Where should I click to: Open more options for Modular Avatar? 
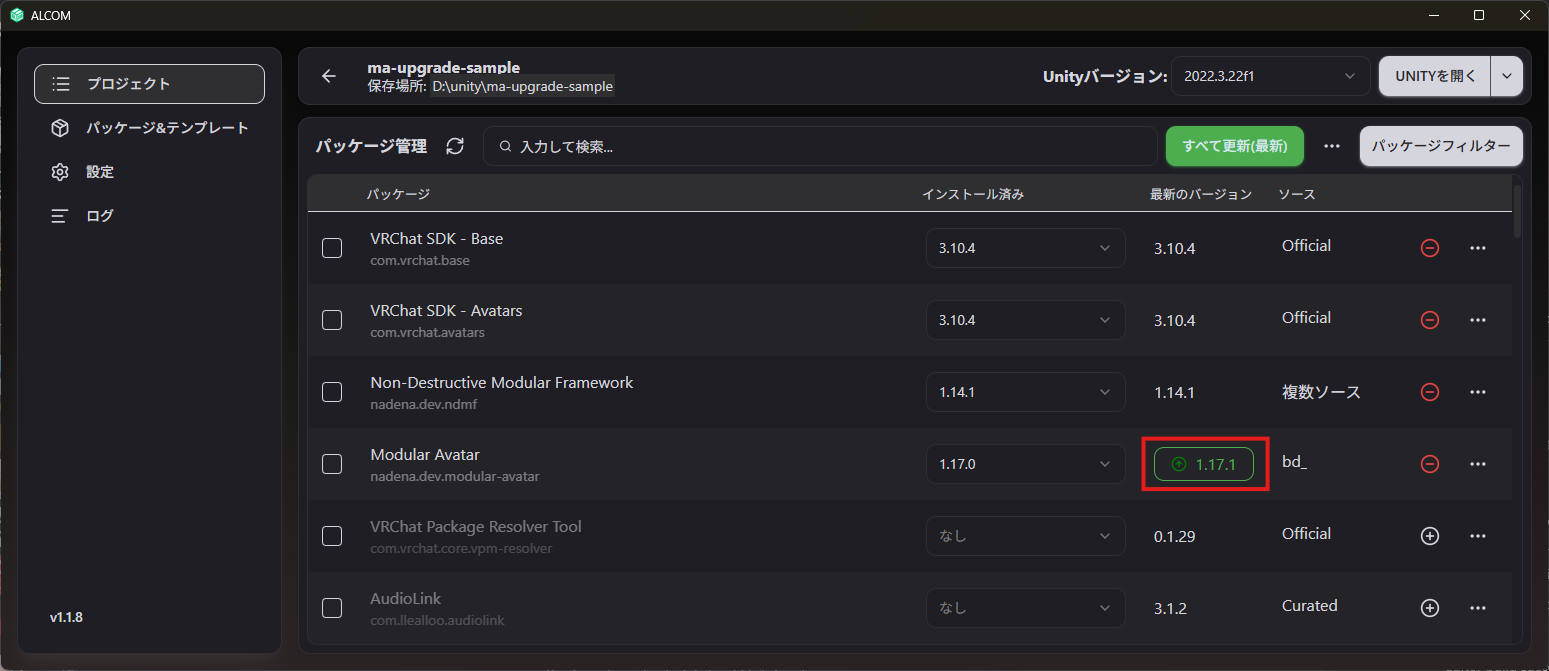[1478, 464]
